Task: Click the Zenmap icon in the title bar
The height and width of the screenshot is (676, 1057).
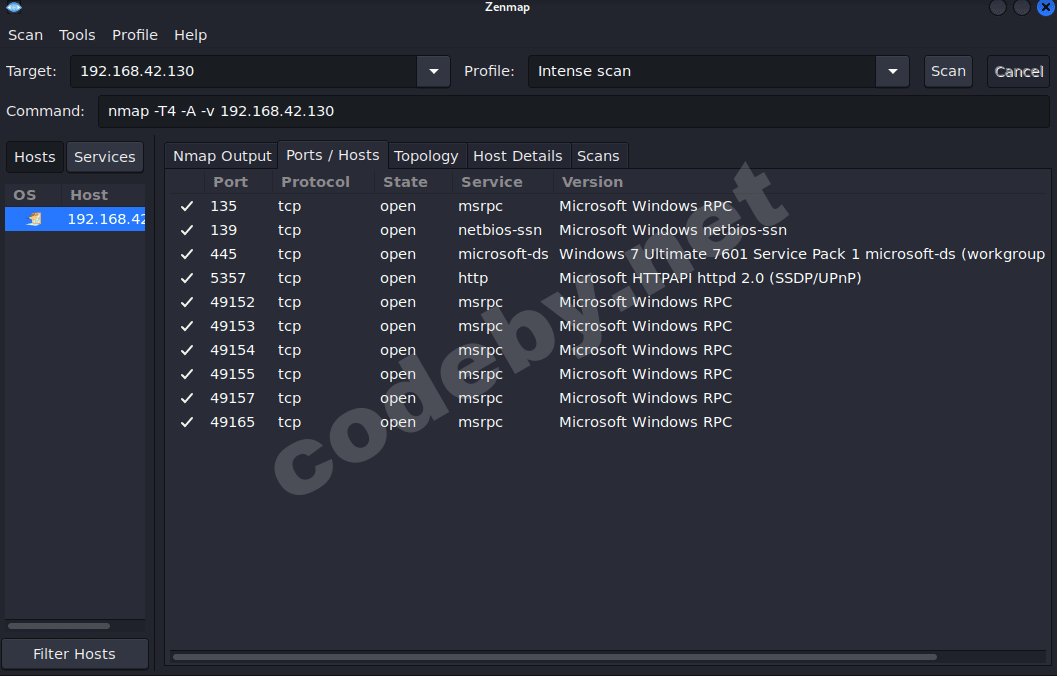Action: pyautogui.click(x=13, y=7)
